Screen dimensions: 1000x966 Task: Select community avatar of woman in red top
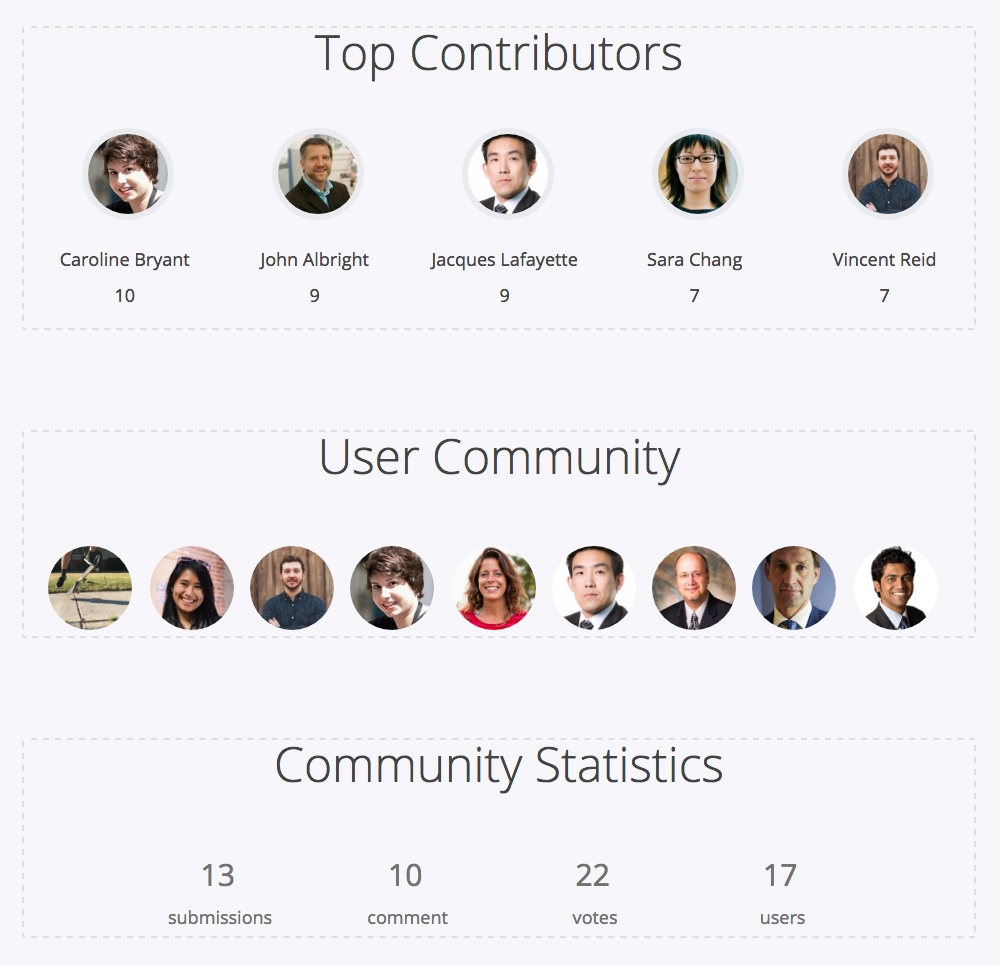[494, 587]
